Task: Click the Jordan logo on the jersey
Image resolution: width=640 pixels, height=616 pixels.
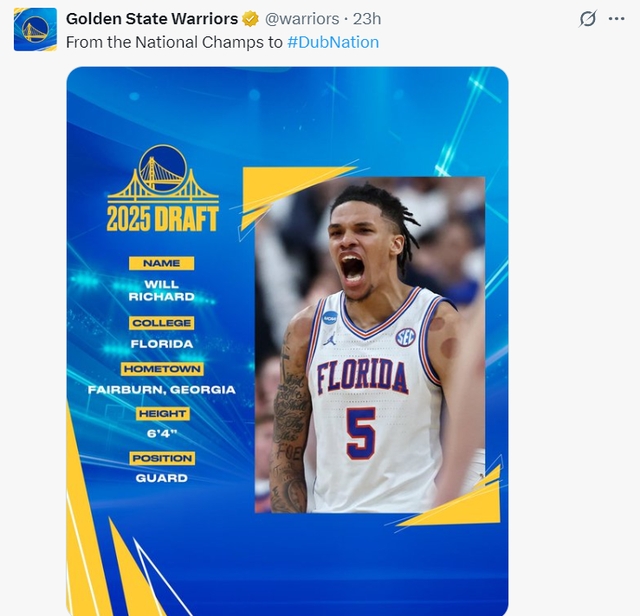Action: tap(330, 339)
